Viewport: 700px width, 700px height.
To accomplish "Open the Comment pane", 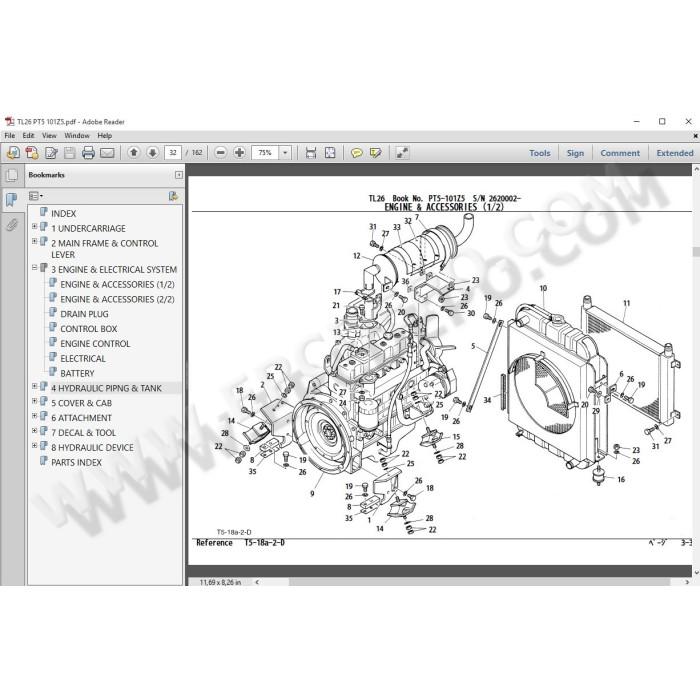I will (x=620, y=153).
